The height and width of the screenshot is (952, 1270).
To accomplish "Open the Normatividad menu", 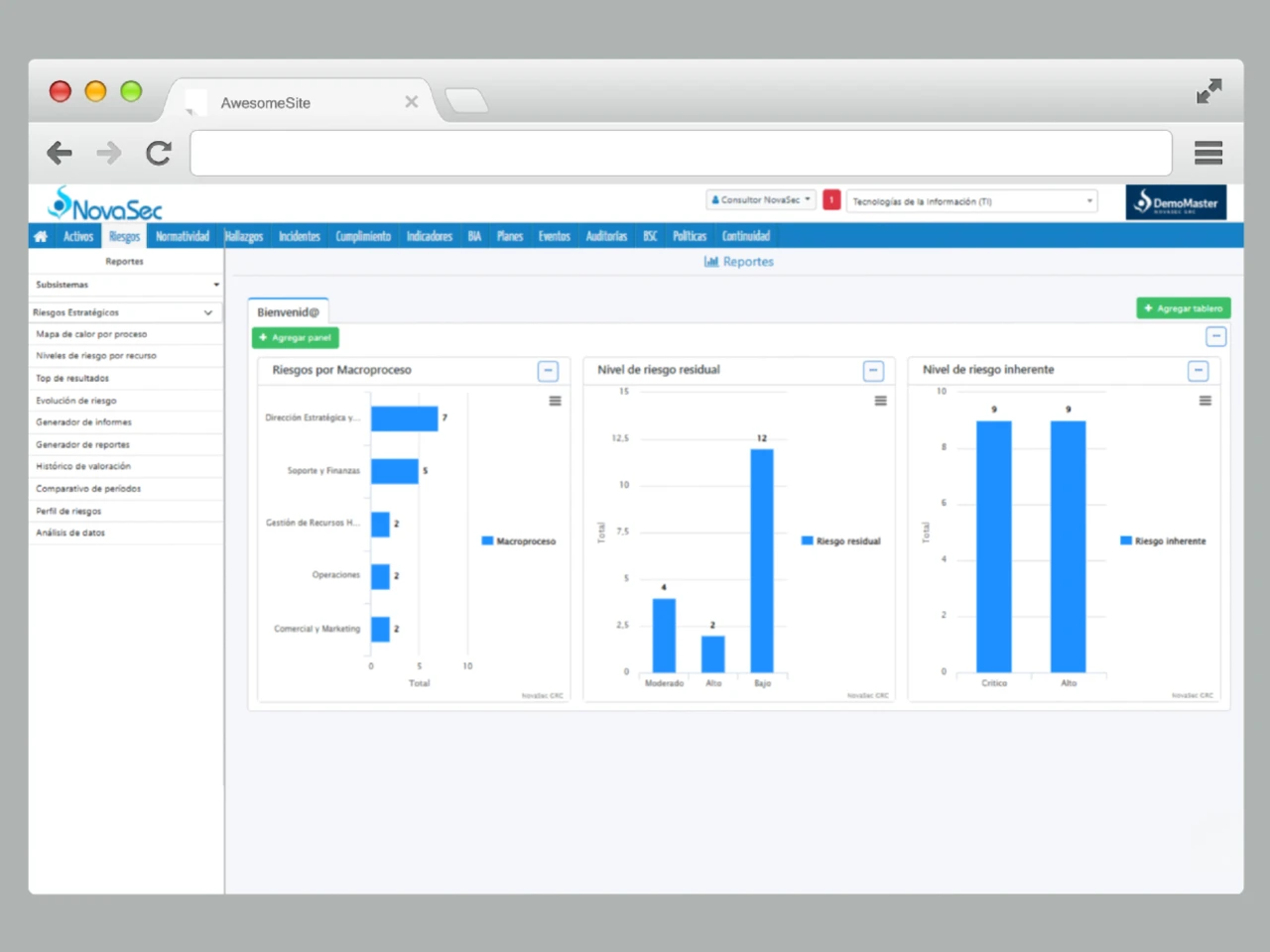I will 183,236.
